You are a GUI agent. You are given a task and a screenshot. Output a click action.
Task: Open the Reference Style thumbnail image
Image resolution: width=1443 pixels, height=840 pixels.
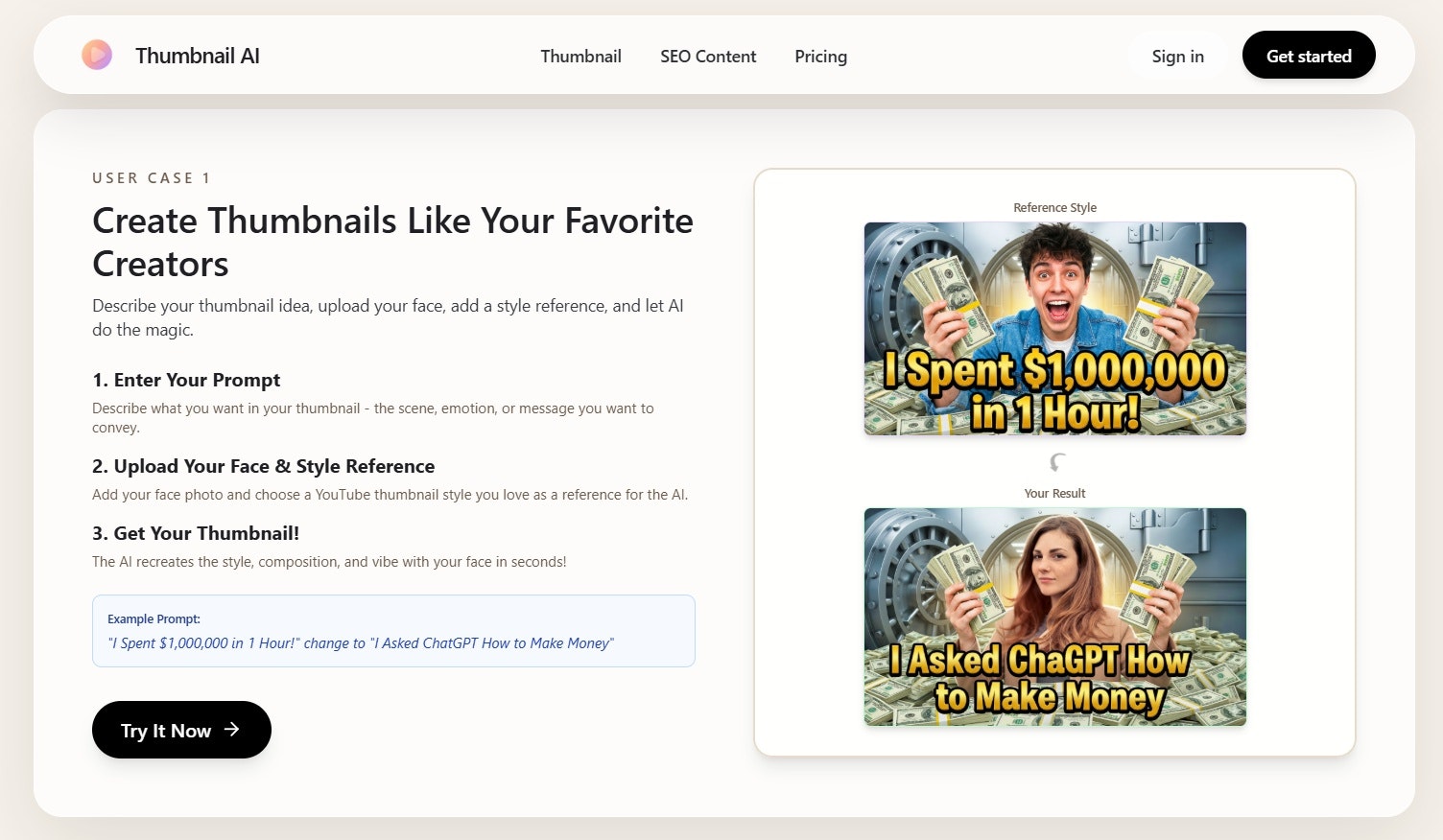pos(1054,328)
